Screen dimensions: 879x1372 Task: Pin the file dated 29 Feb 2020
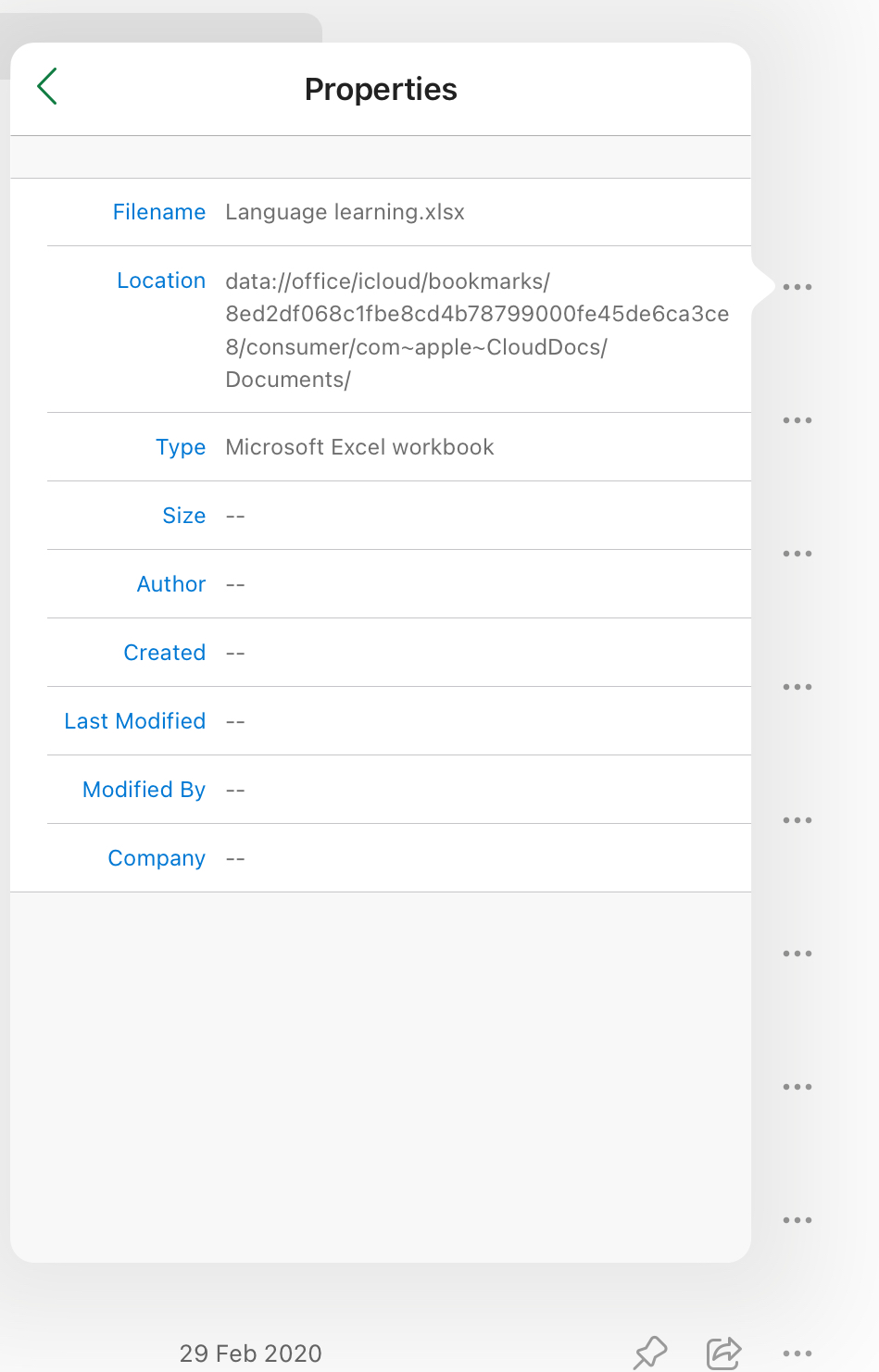click(650, 1352)
